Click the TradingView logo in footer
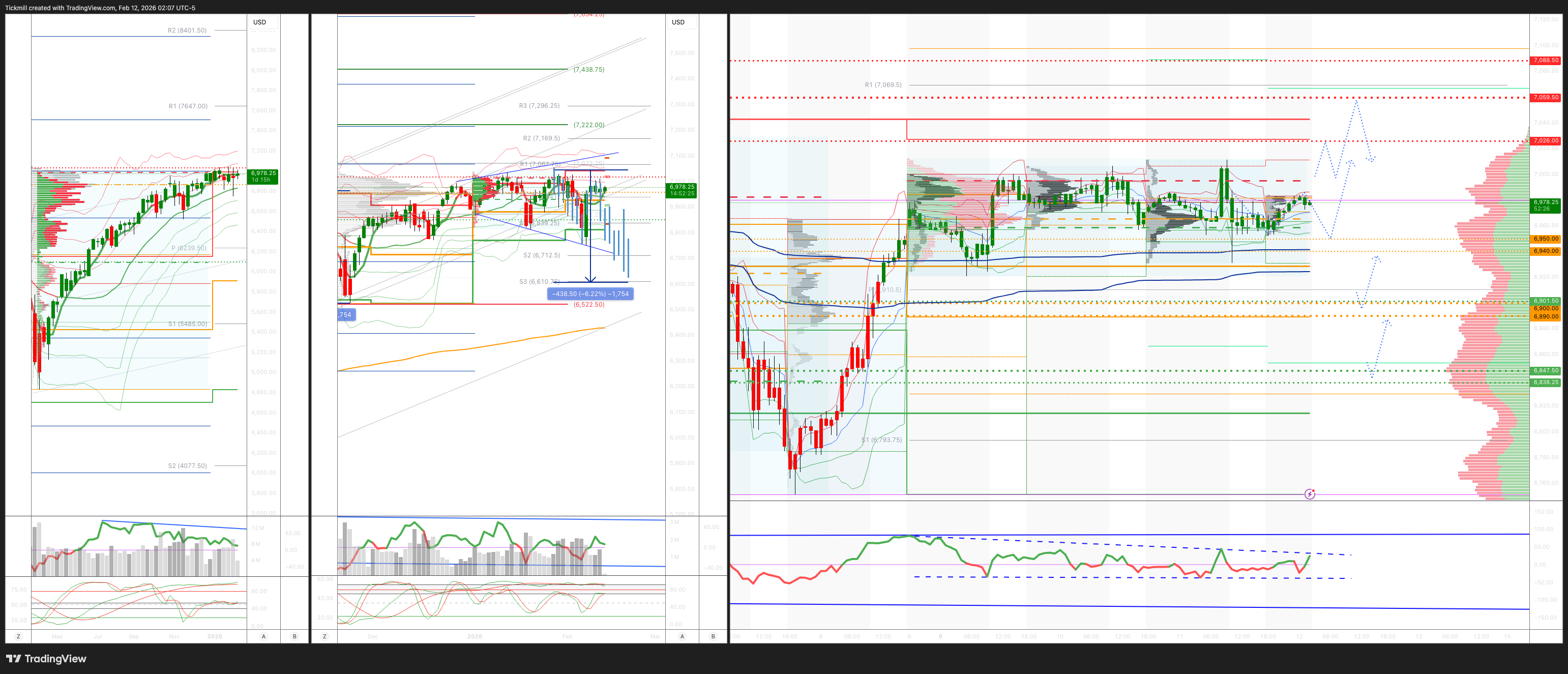Image resolution: width=1568 pixels, height=674 pixels. tap(46, 658)
